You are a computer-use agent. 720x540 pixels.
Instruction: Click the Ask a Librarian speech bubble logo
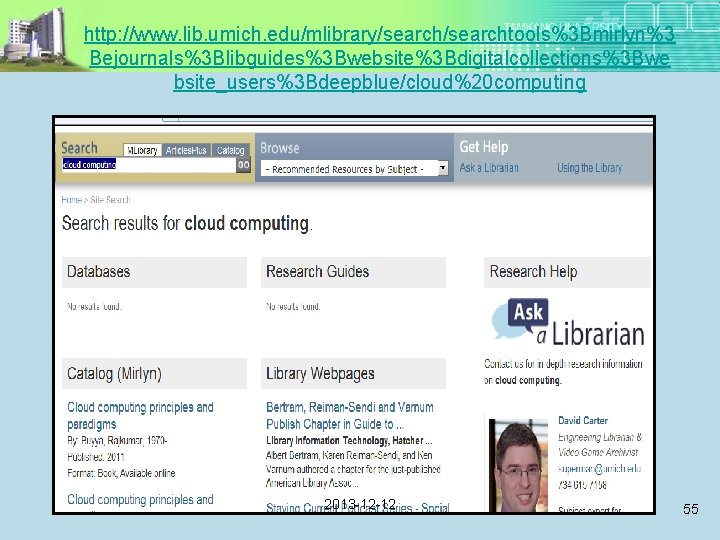[568, 322]
